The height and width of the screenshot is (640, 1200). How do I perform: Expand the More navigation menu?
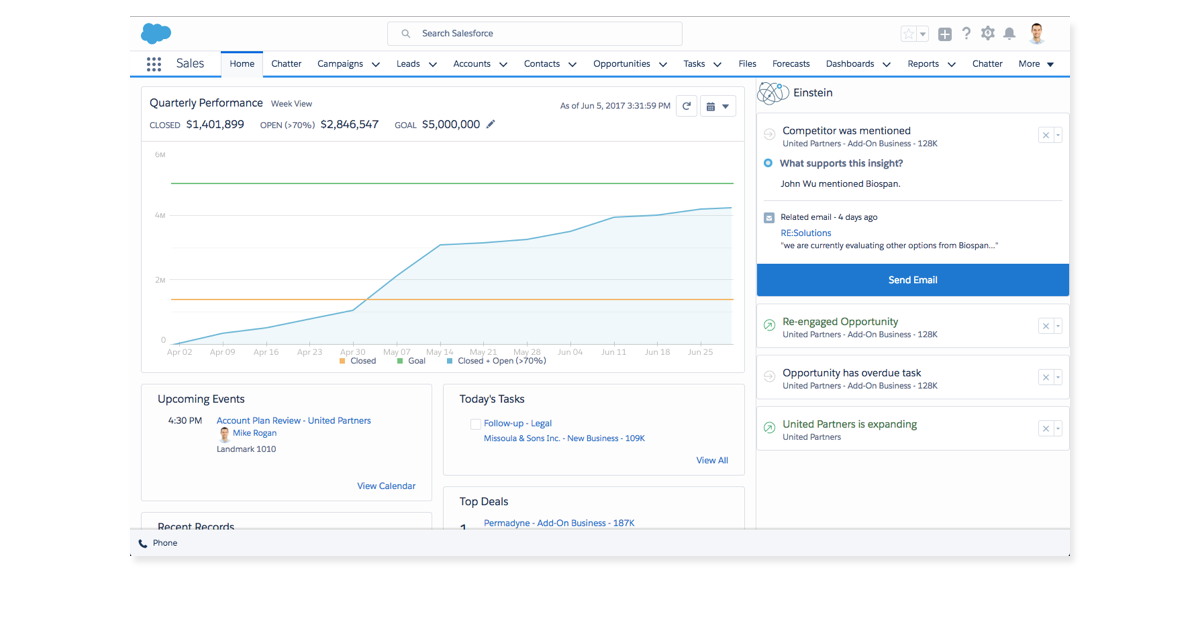coord(1036,64)
